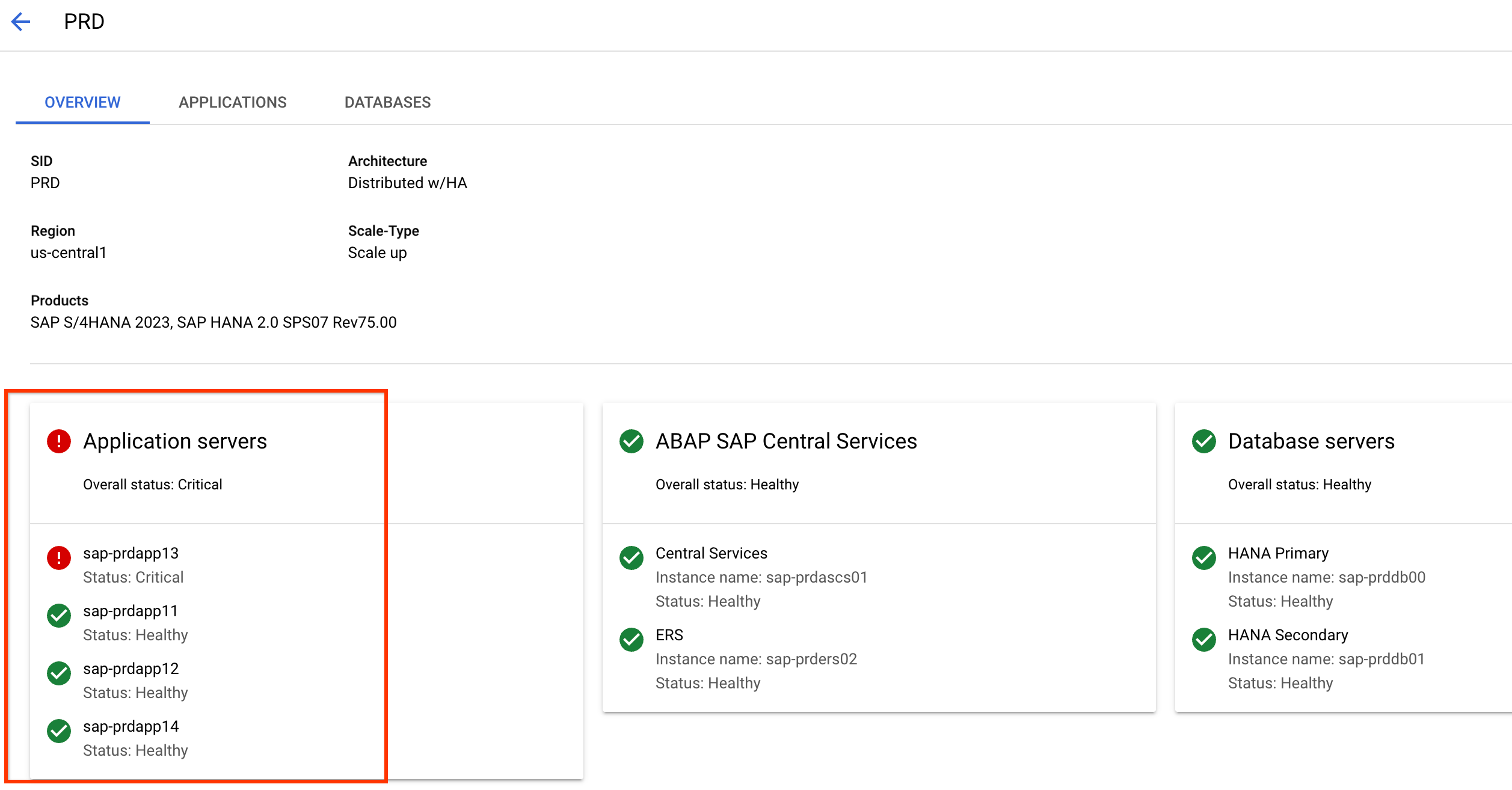Click the Central Services instance entry

(x=711, y=553)
